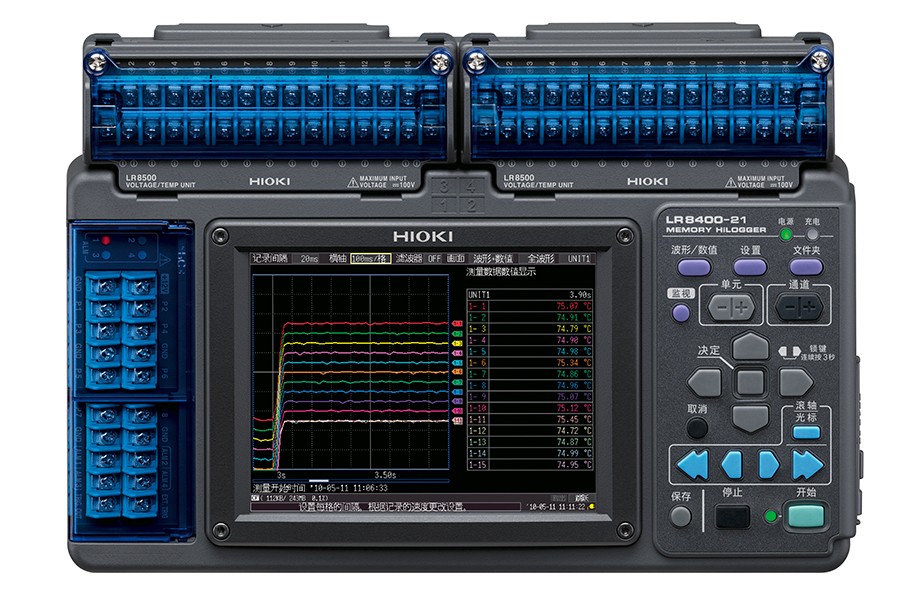
Task: Click the 3.50s time axis label
Action: click(385, 475)
